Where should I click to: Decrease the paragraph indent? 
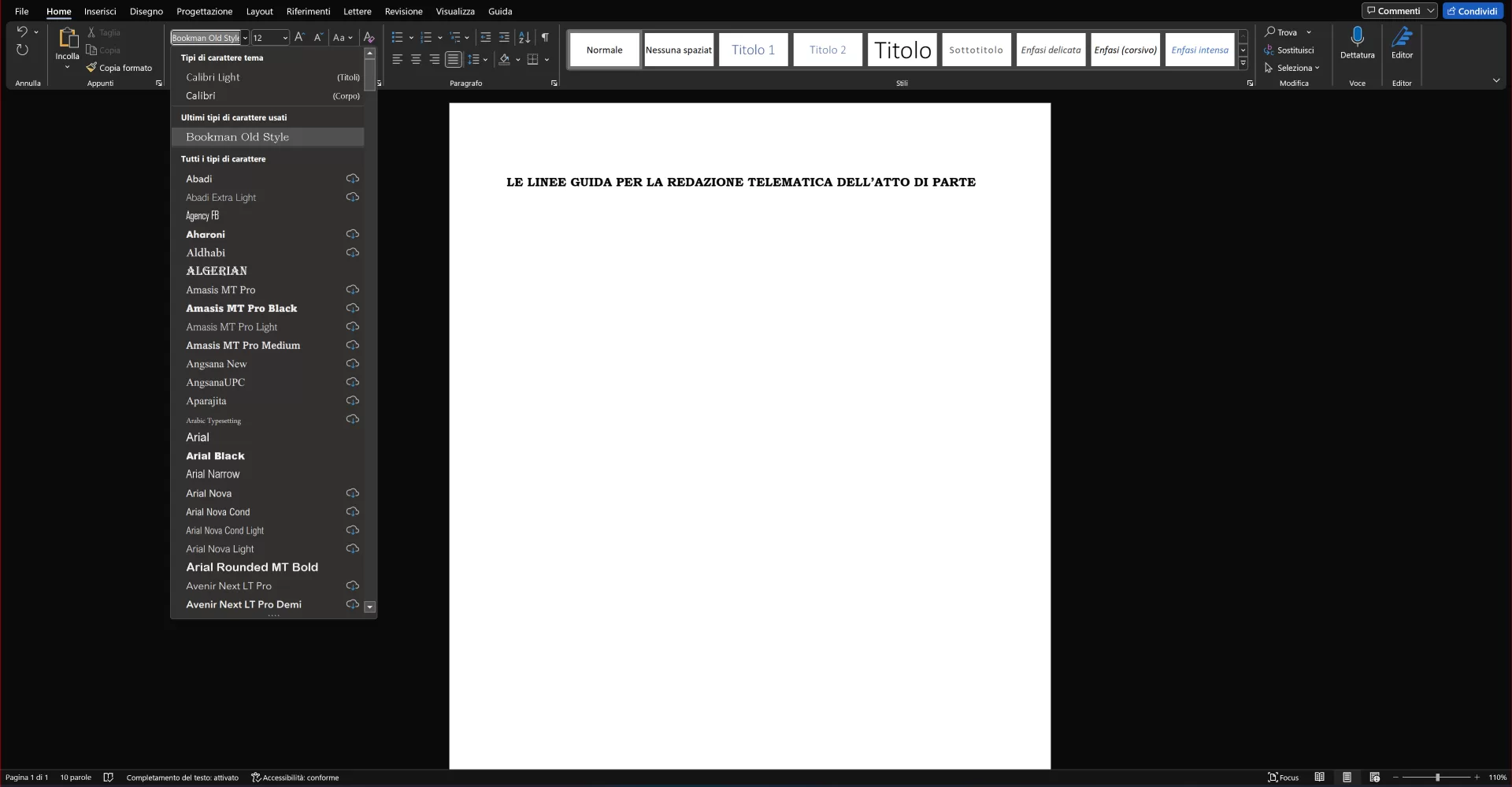[x=485, y=37]
